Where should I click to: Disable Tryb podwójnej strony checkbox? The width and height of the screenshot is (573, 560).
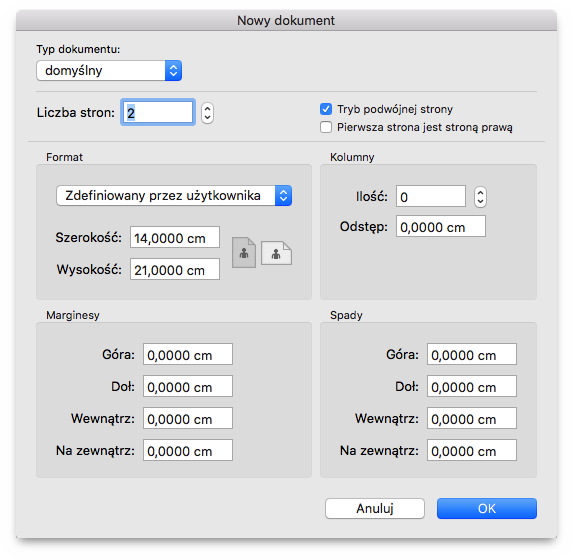326,109
